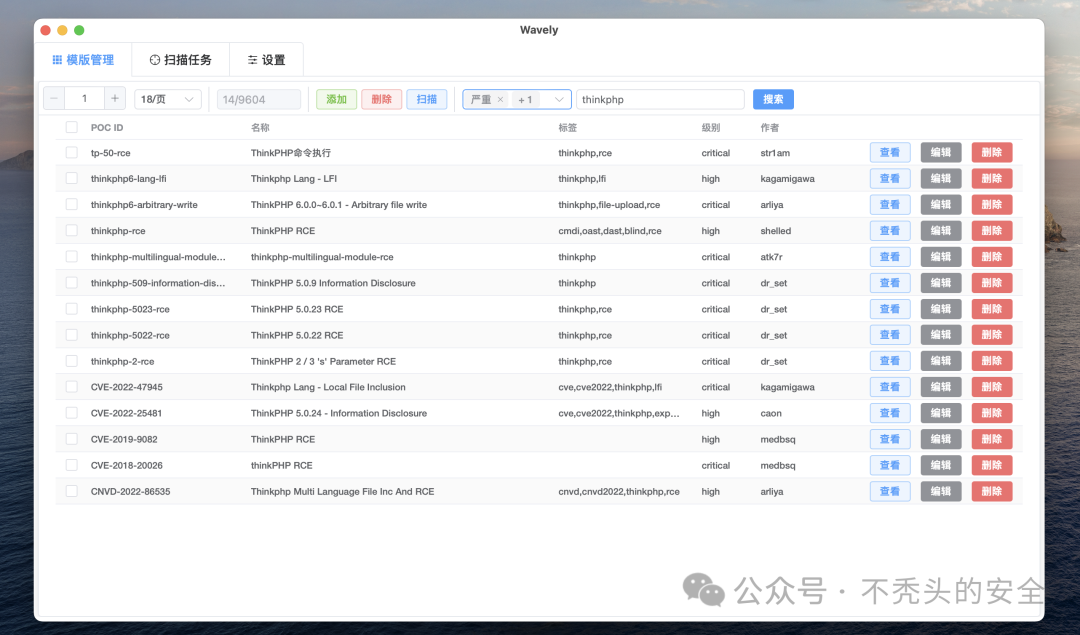Click 删除 for CVE-2018-20026 row

[x=992, y=465]
